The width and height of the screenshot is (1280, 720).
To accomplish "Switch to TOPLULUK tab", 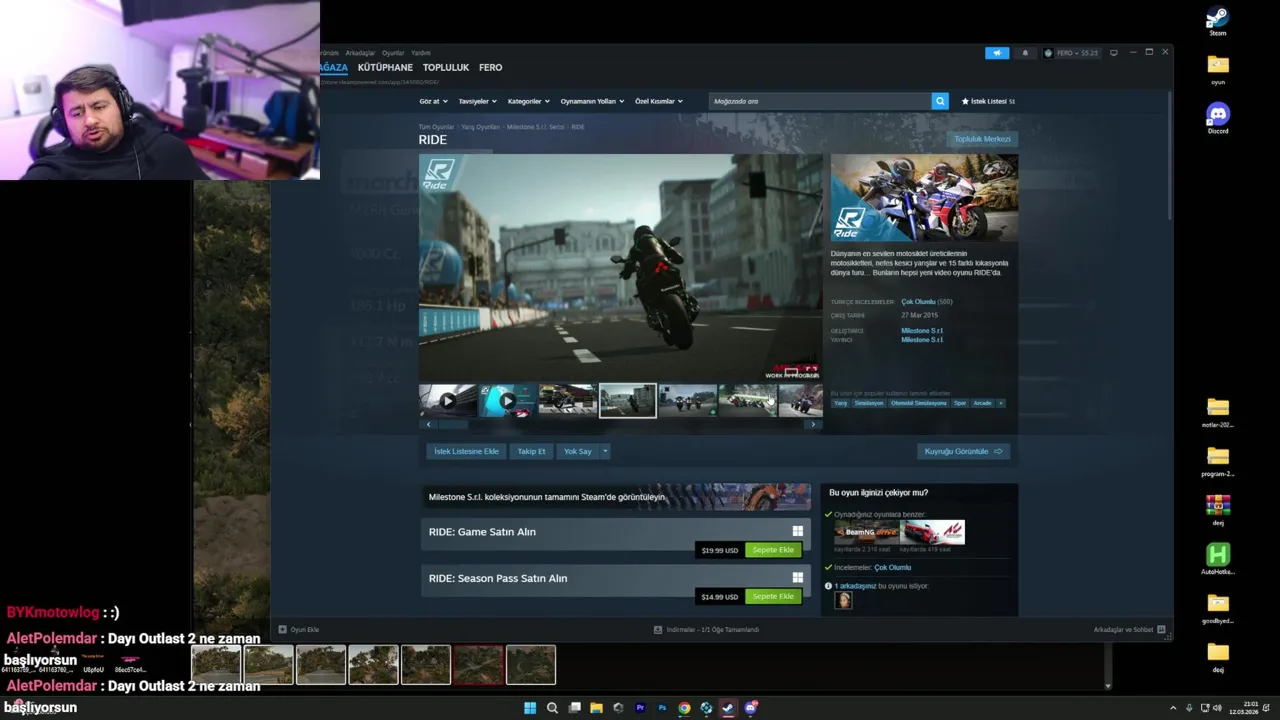I will 446,67.
